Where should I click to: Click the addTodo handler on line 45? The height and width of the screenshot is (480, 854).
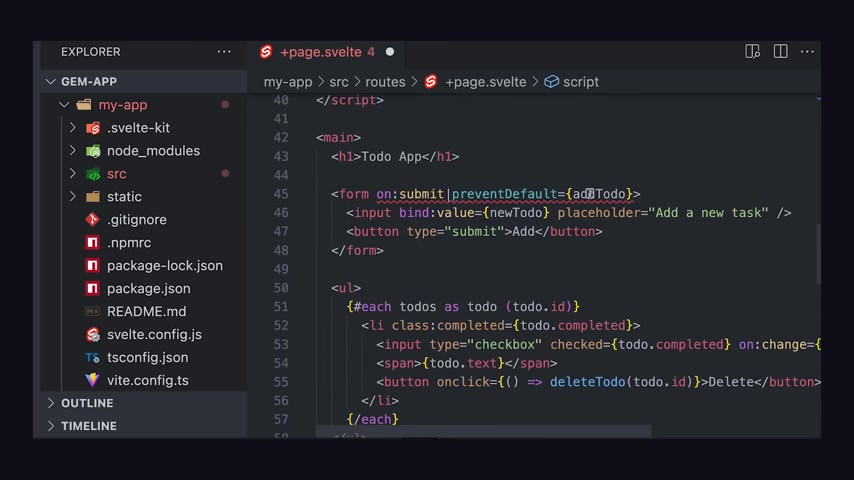pyautogui.click(x=599, y=194)
